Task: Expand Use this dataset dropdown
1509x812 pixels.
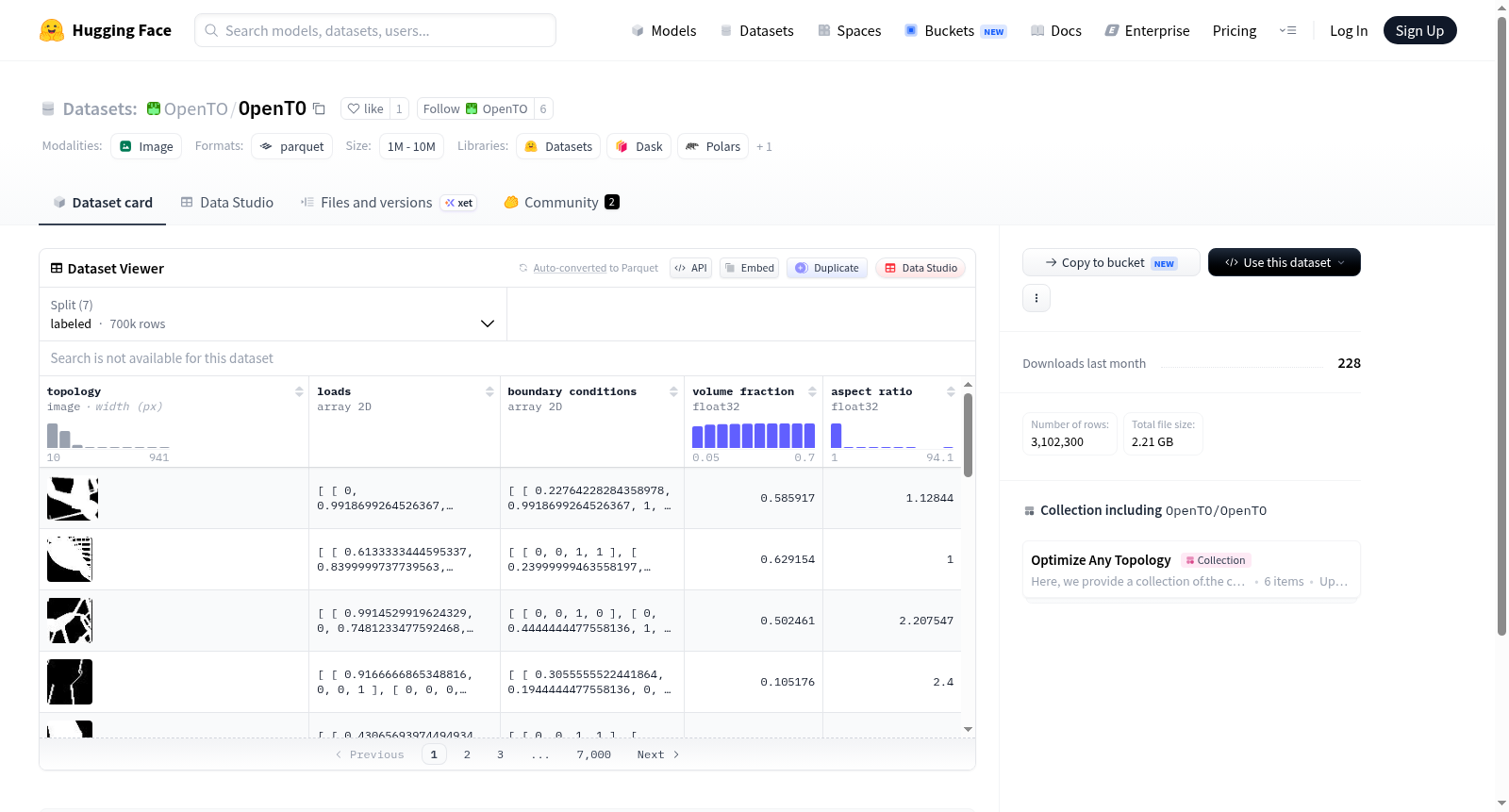Action: (x=1285, y=262)
